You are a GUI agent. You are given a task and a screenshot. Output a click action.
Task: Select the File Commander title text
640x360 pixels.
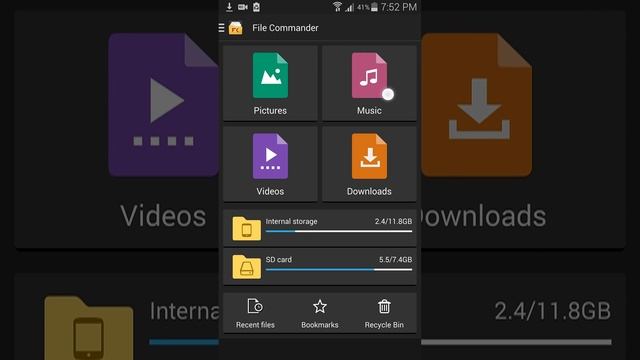pos(285,28)
